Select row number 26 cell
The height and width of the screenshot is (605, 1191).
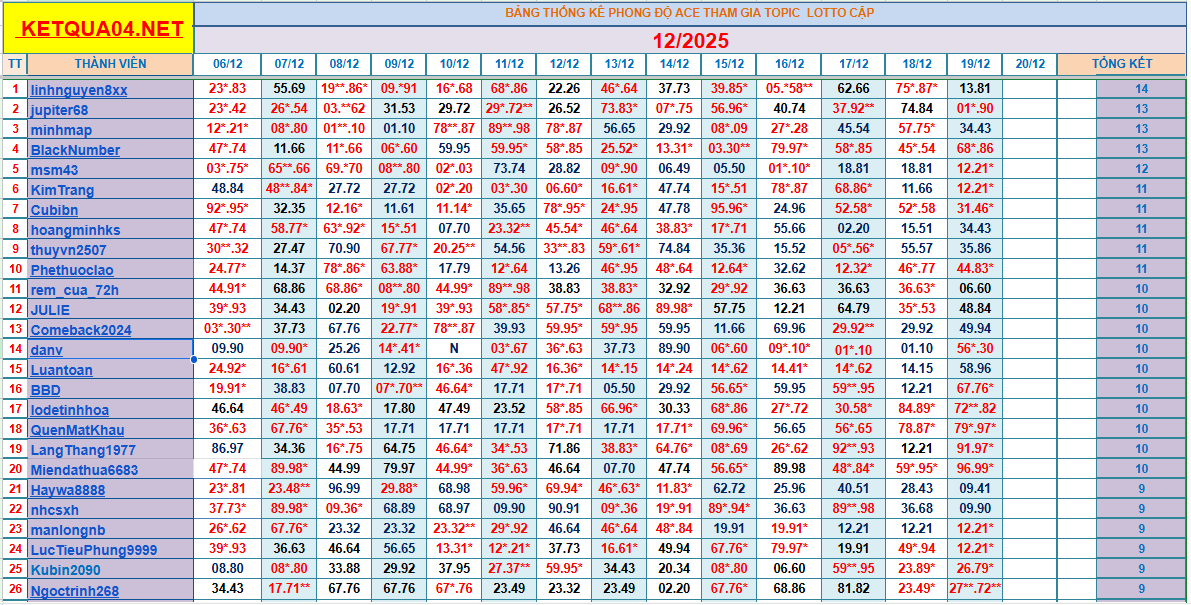(14, 590)
